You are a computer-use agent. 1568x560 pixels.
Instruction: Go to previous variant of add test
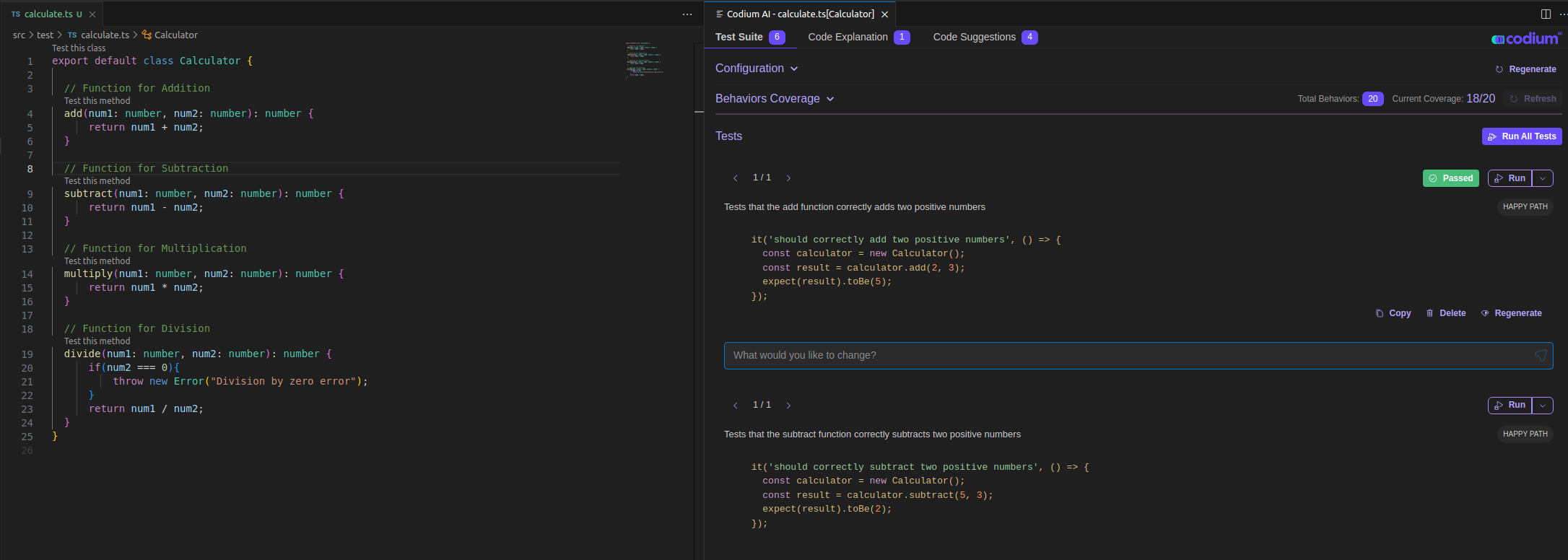[x=736, y=178]
